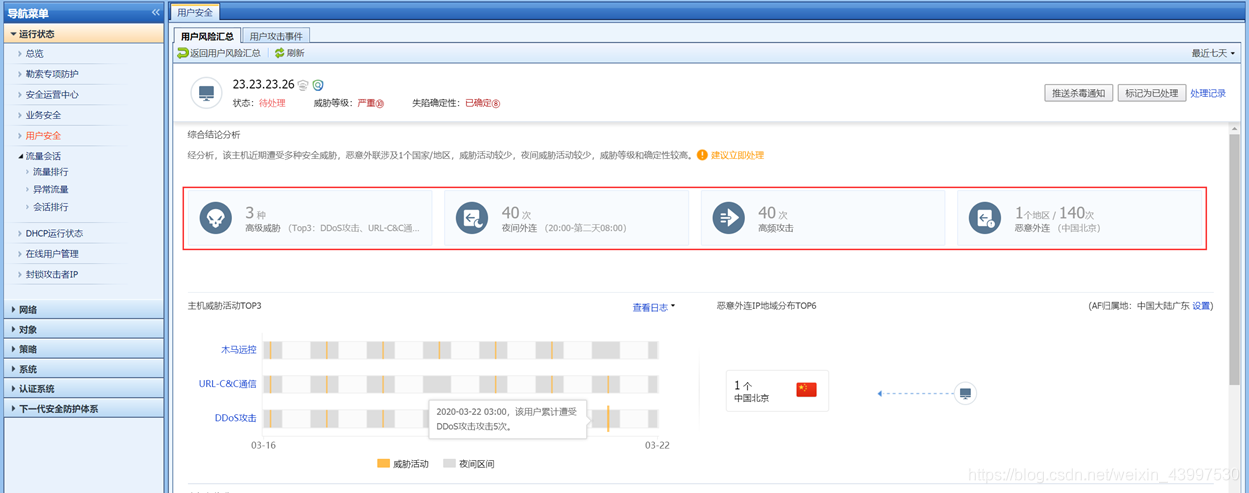The height and width of the screenshot is (493, 1249).
Task: Open 安全运营中心 in the navigation menu
Action: pyautogui.click(x=52, y=95)
